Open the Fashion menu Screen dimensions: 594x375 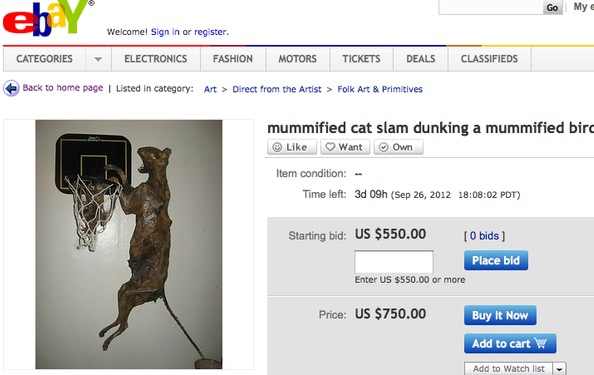coord(233,59)
